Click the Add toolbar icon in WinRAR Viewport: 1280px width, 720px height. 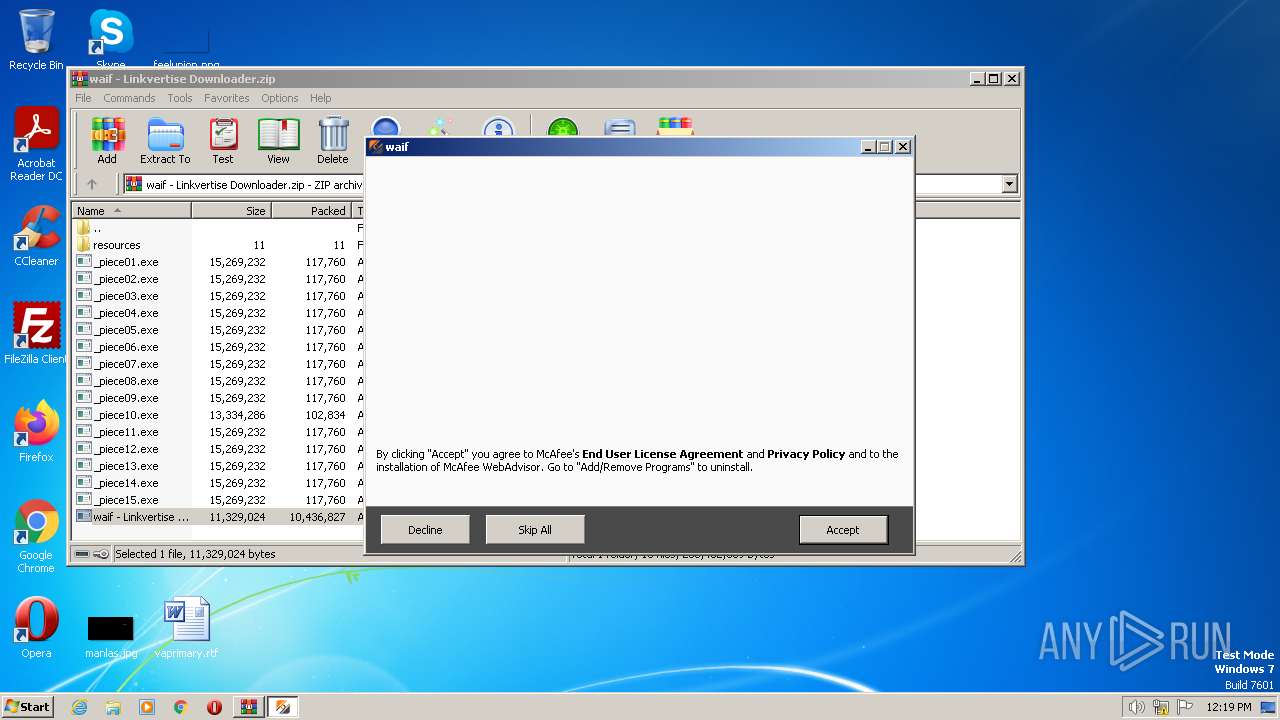(107, 141)
